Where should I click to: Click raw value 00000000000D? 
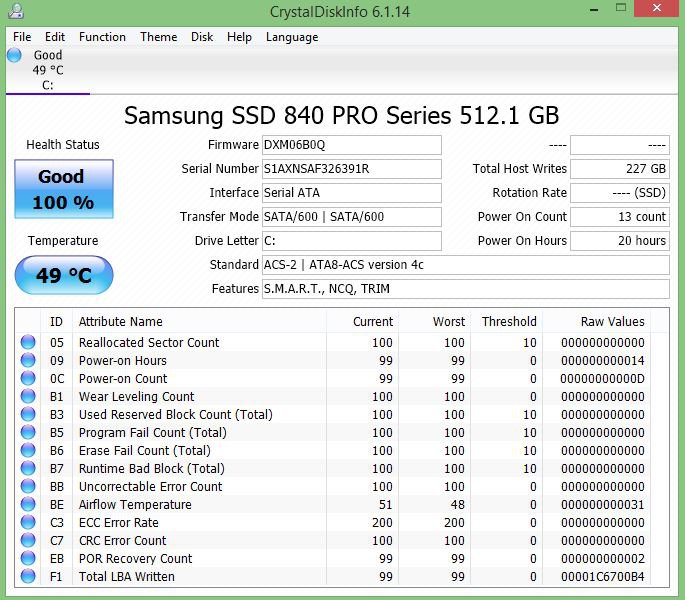click(602, 378)
